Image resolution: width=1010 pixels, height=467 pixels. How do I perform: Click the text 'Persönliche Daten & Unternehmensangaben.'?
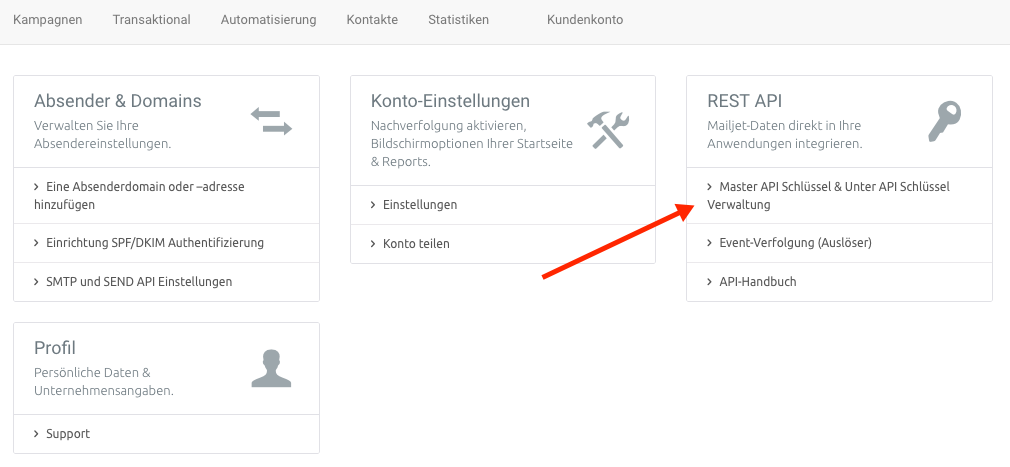pos(104,381)
